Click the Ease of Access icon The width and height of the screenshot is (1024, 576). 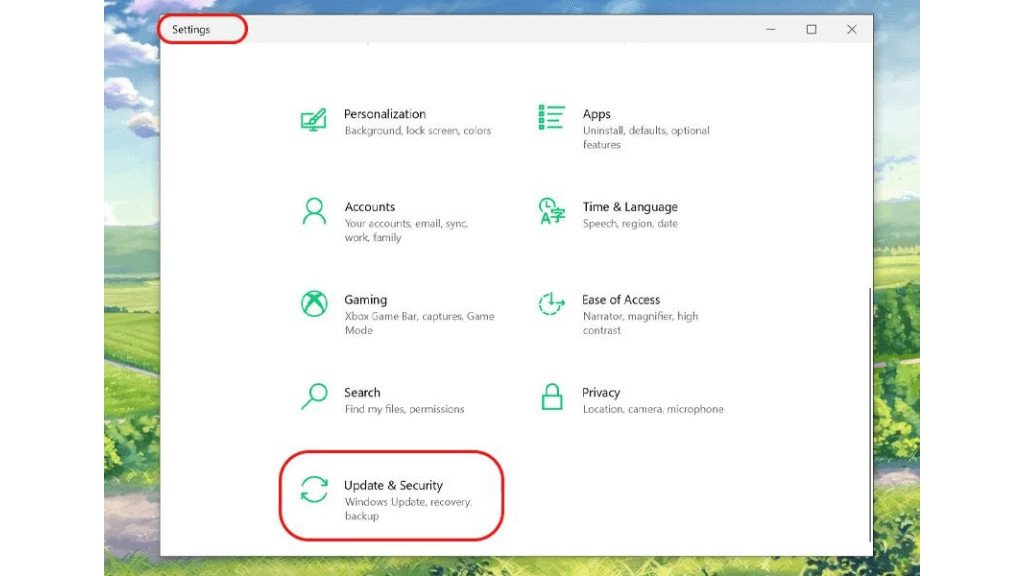pyautogui.click(x=550, y=304)
